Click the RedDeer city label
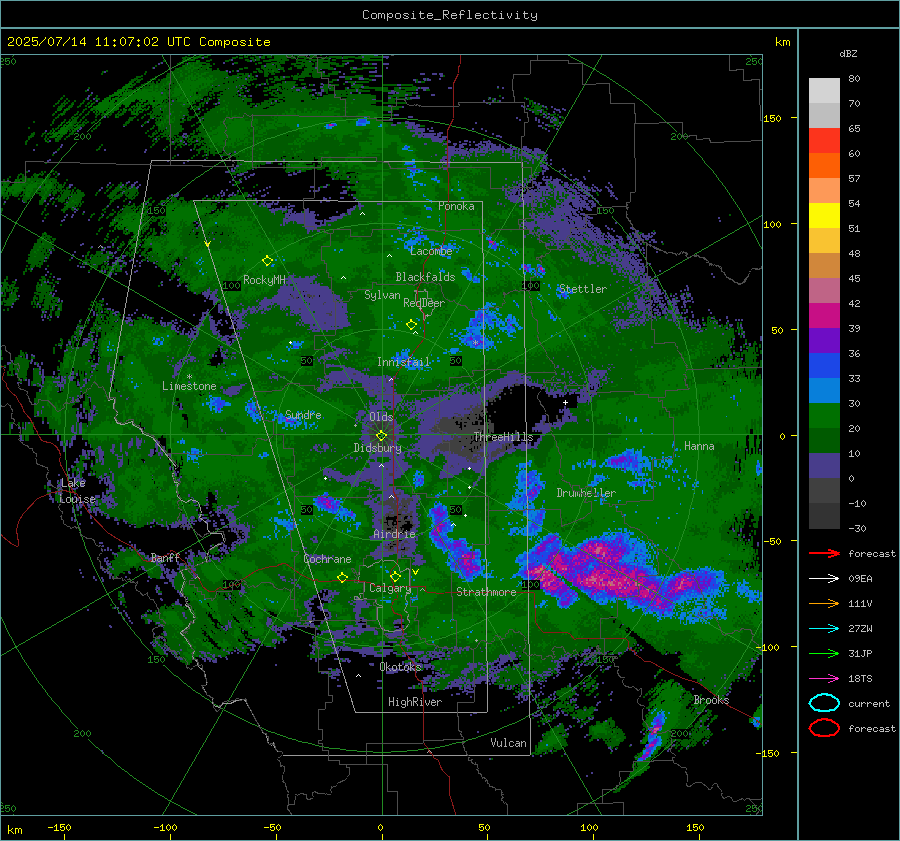The width and height of the screenshot is (900, 841). pos(424,303)
